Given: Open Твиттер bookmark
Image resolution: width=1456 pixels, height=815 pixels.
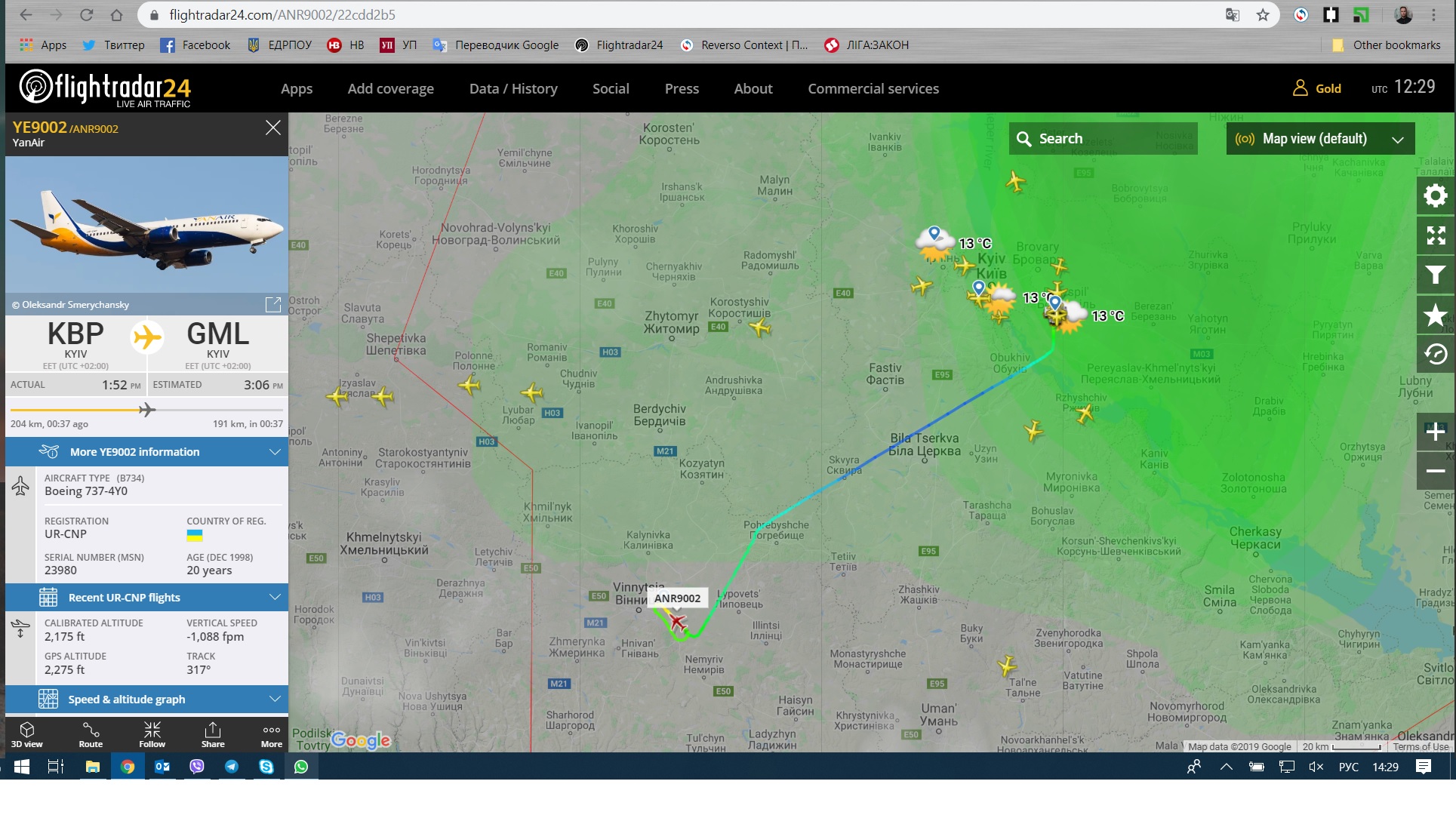Looking at the screenshot, I should point(113,45).
